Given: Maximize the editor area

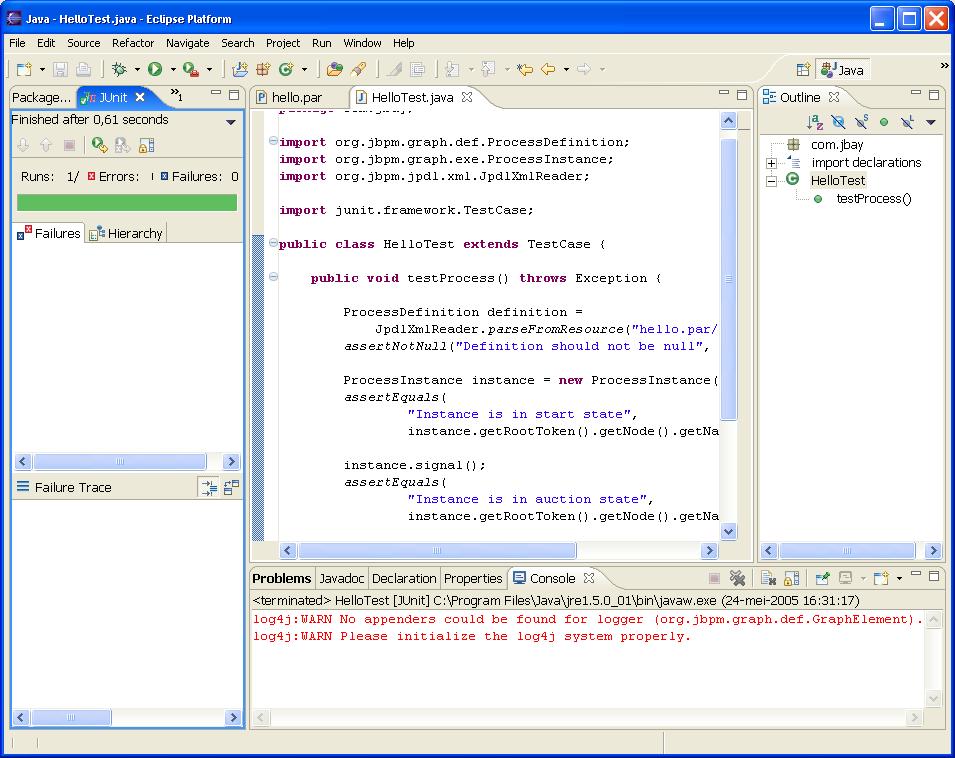Looking at the screenshot, I should tap(742, 94).
